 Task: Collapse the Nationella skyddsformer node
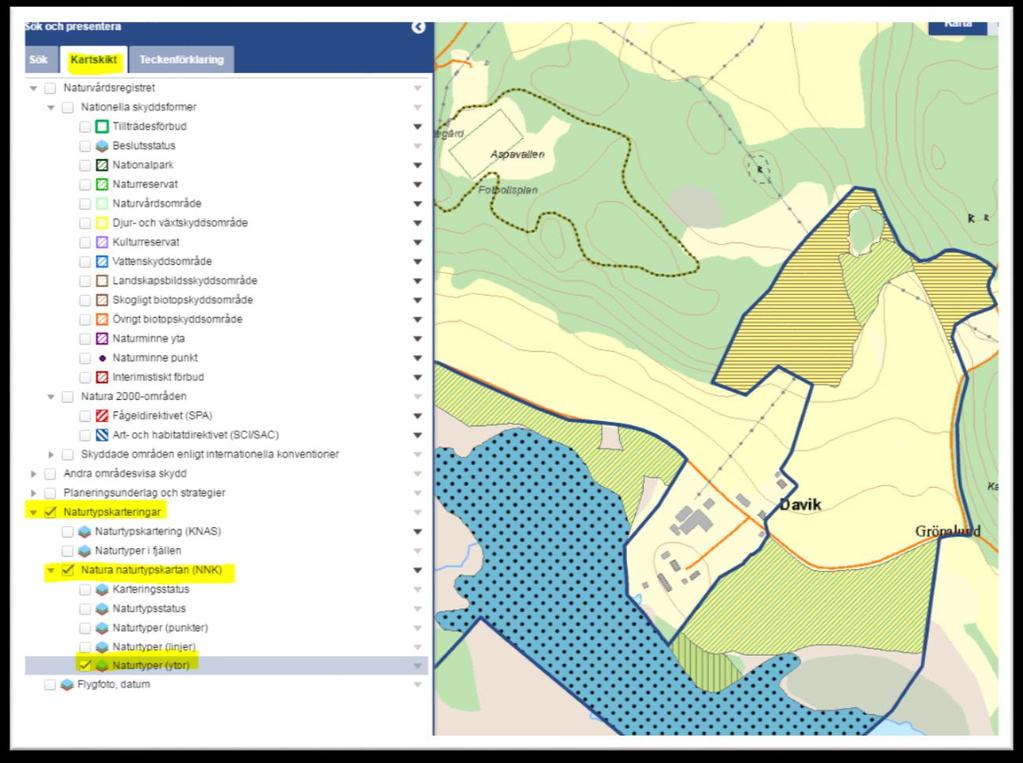click(x=50, y=107)
